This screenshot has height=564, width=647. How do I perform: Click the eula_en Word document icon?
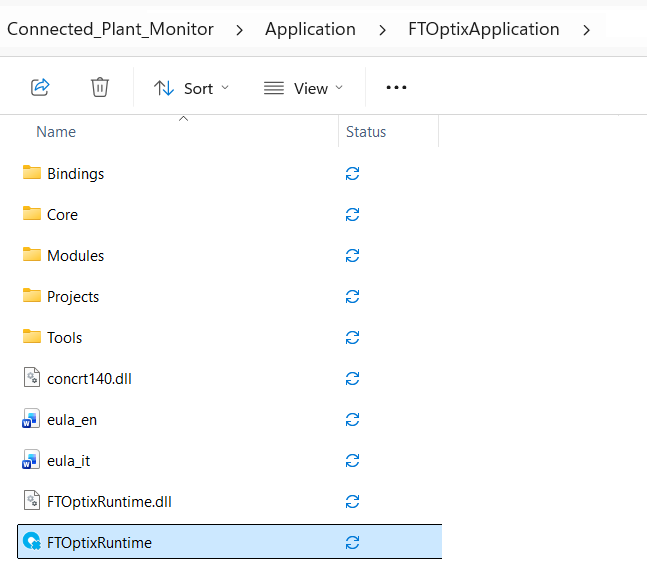pyautogui.click(x=31, y=418)
